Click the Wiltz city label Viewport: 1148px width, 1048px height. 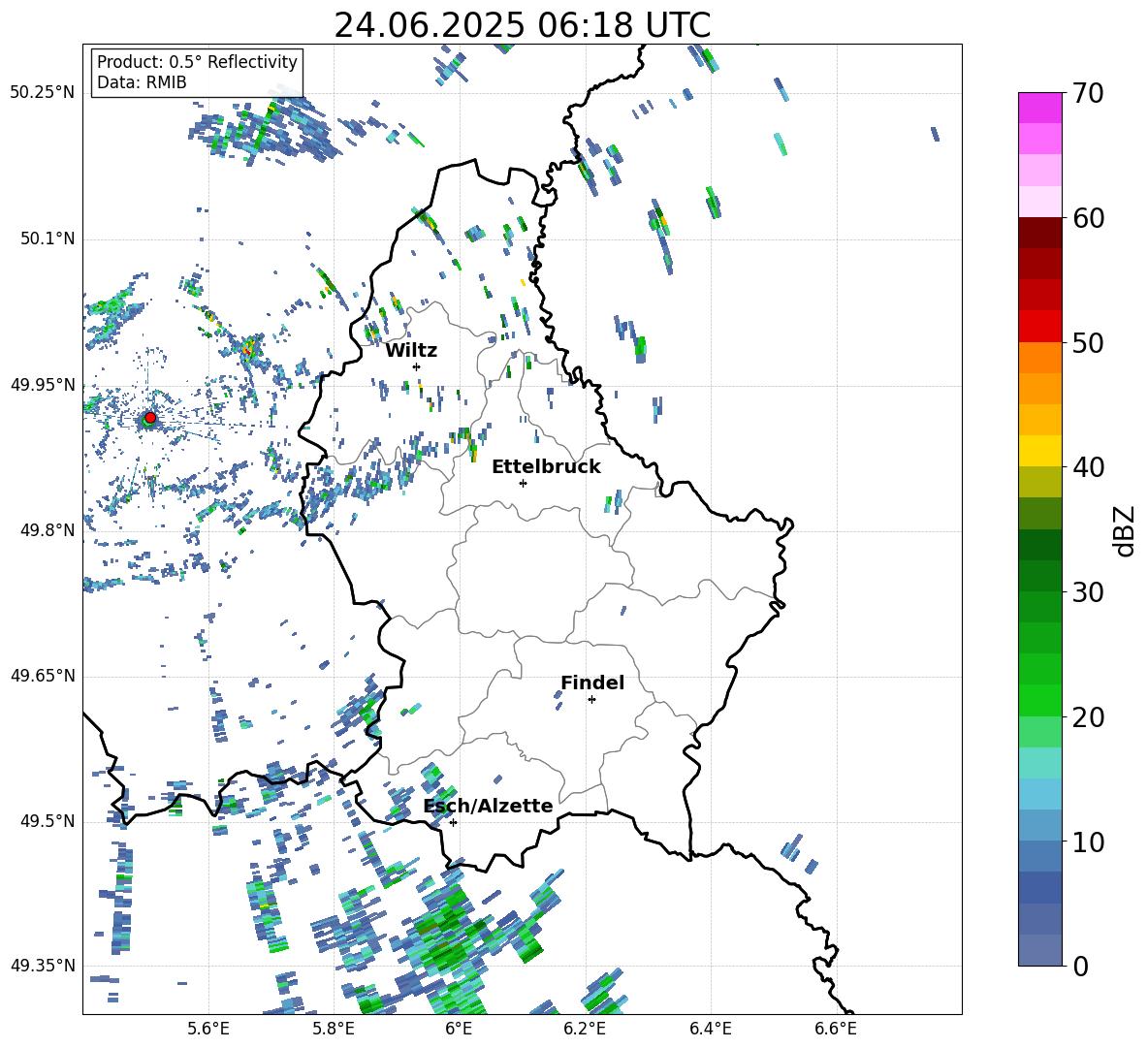411,351
